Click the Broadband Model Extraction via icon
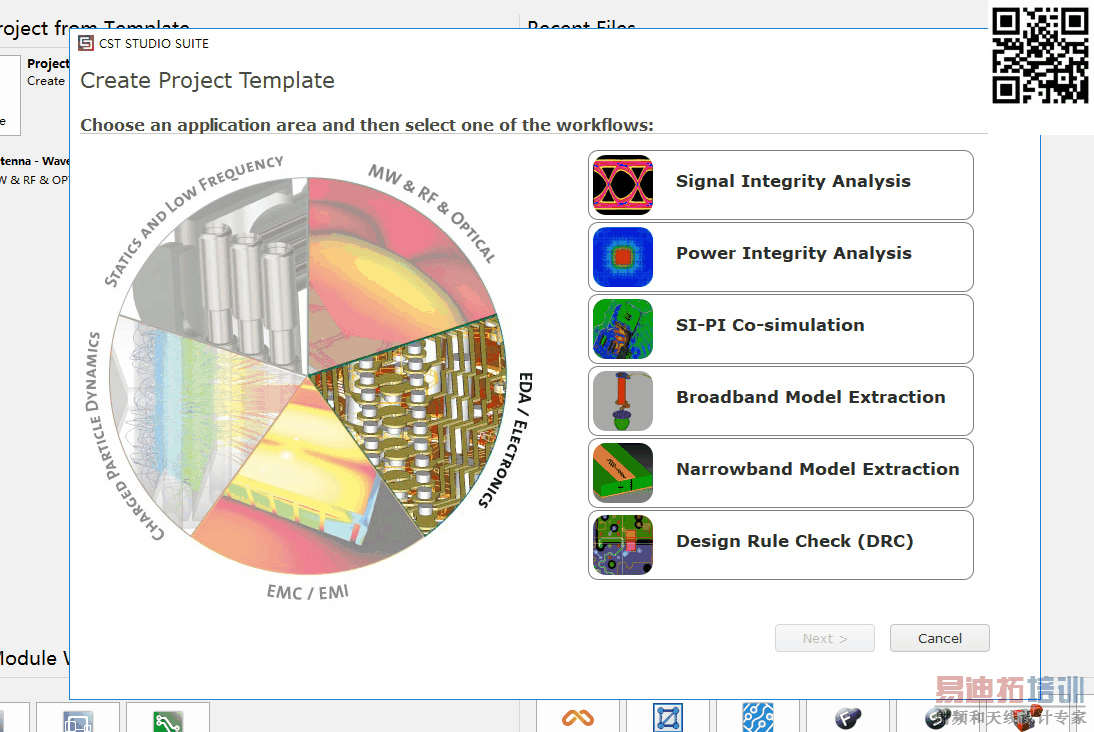1094x732 pixels. [622, 401]
